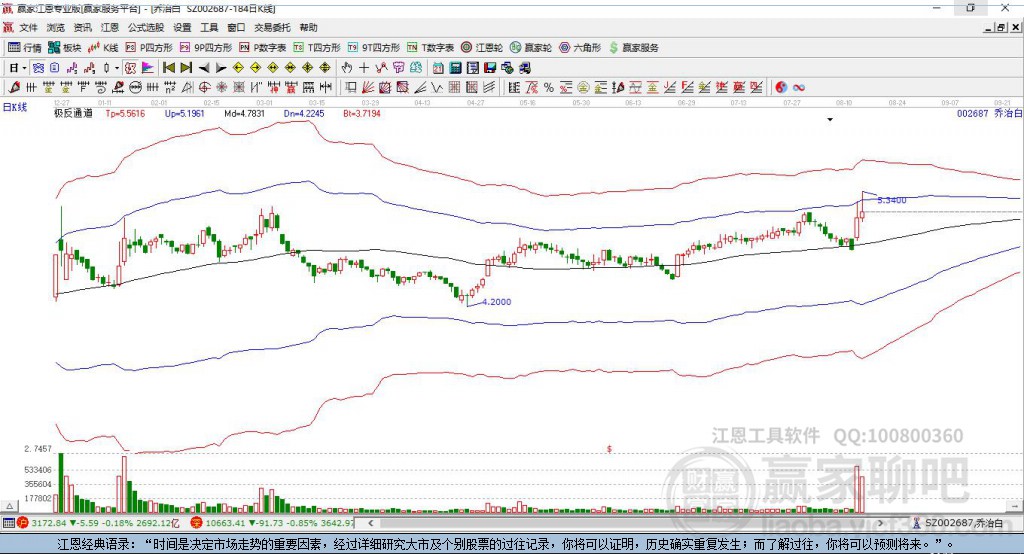1024x554 pixels.
Task: Click the Dn=4.2245 indicator value
Action: tap(304, 114)
